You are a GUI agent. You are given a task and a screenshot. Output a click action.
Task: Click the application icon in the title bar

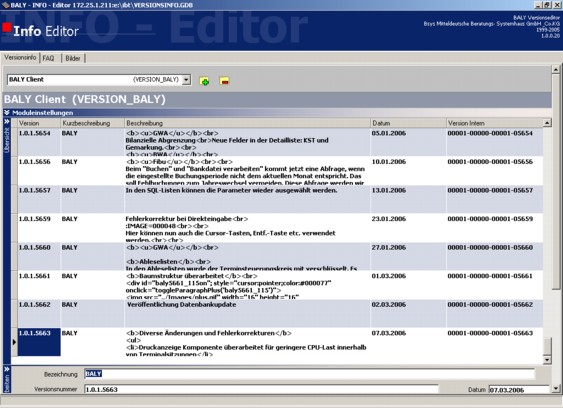click(x=5, y=5)
